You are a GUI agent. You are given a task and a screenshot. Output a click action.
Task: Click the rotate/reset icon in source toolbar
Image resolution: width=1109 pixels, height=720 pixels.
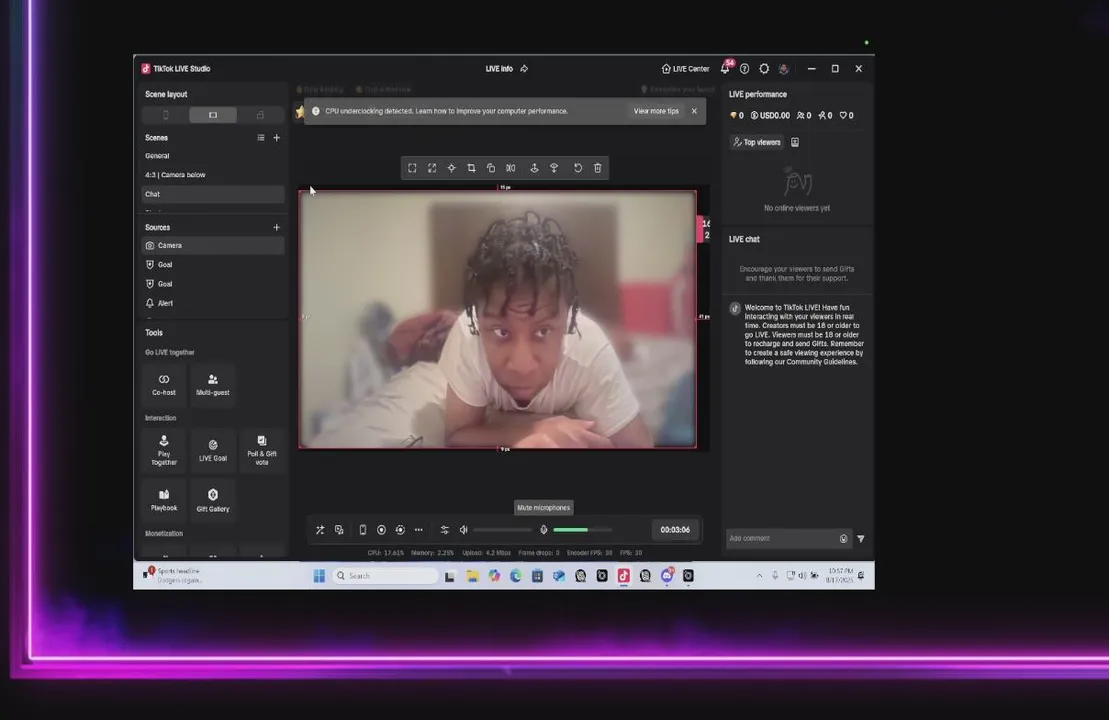click(578, 168)
